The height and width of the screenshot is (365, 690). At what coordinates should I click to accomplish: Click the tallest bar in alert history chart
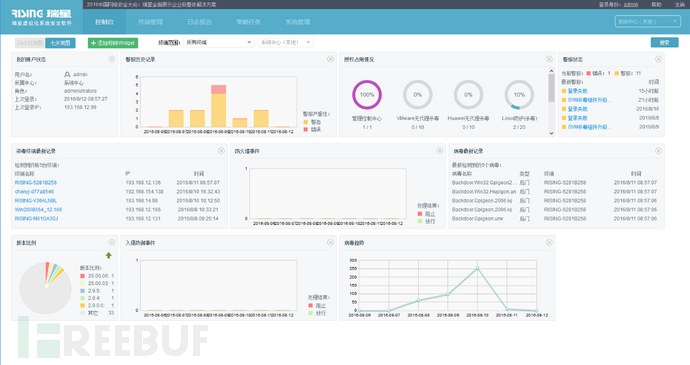219,106
